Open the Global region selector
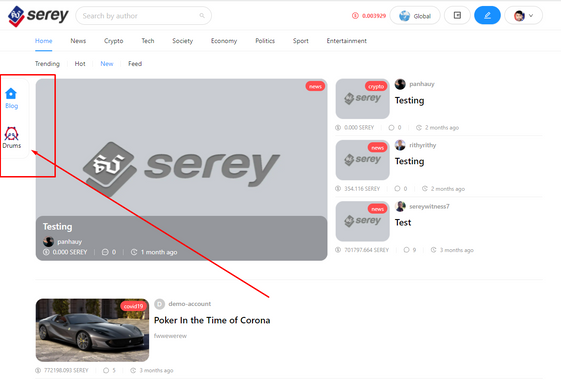Image resolution: width=561 pixels, height=380 pixels. point(415,16)
